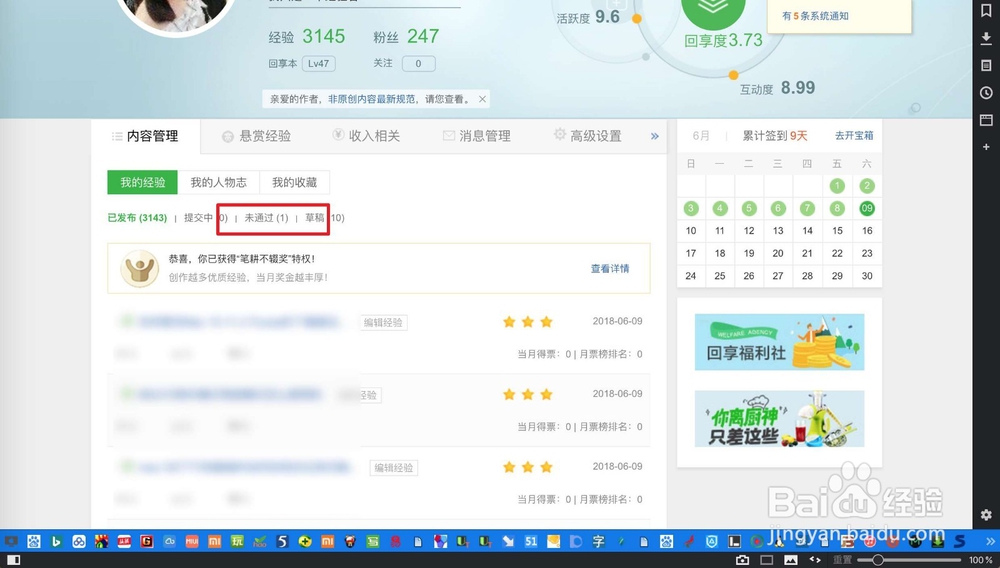Open the 51 bookmark icon

tap(531, 541)
